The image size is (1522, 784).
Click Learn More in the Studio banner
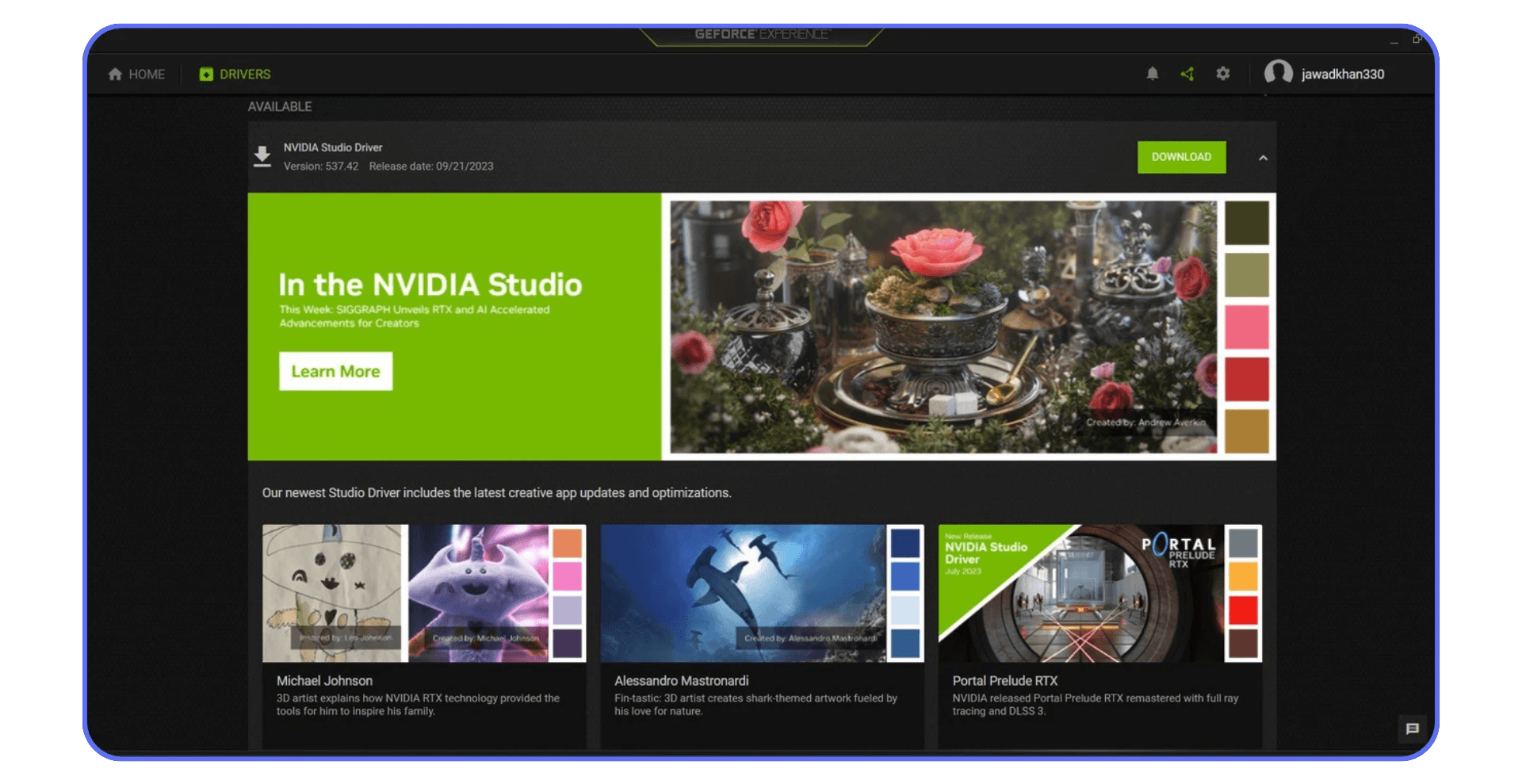[335, 371]
